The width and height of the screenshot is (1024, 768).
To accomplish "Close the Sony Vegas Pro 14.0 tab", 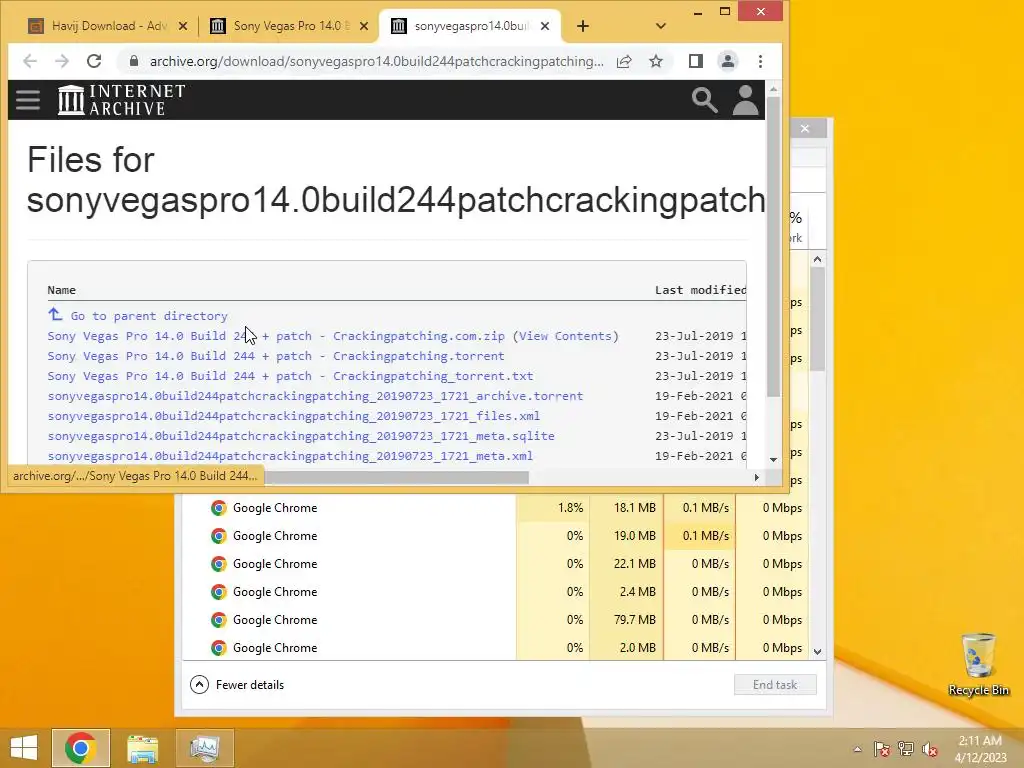I will pos(364,26).
